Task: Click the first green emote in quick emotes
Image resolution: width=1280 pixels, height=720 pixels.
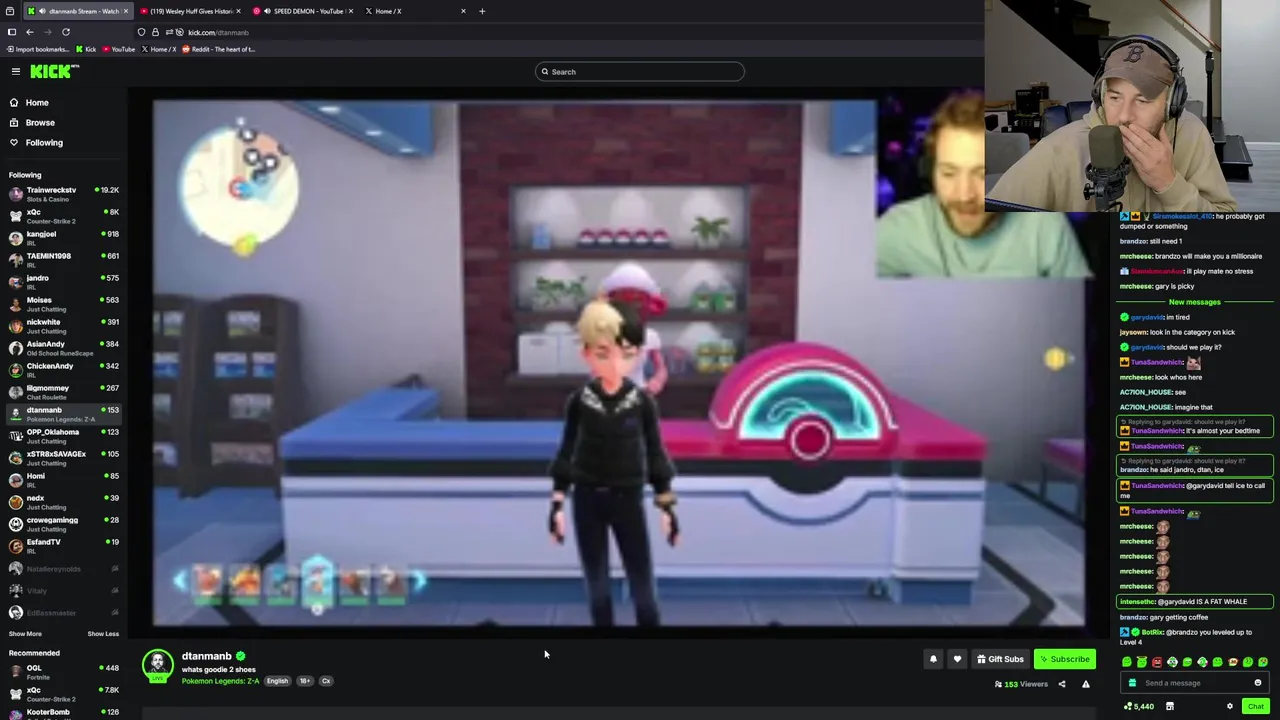Action: (x=1127, y=662)
